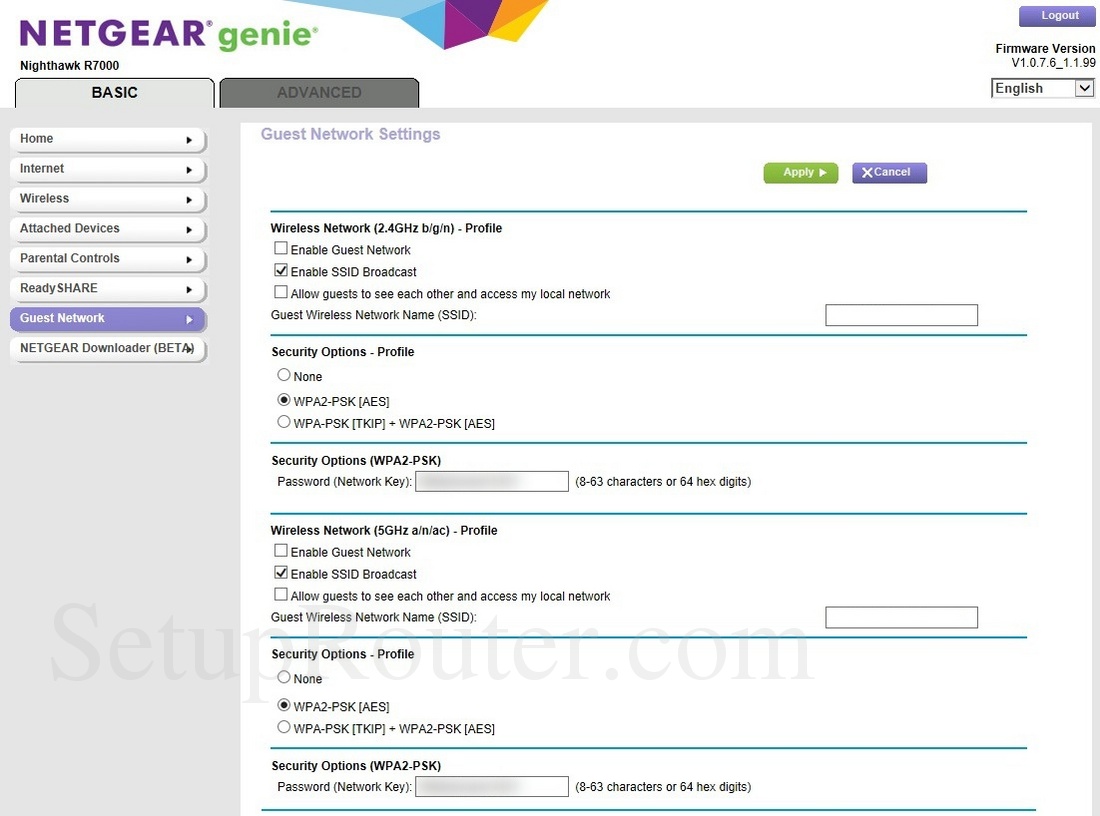Click the arrow beside Wireless menu
Viewport: 1100px width, 816px height.
click(189, 200)
